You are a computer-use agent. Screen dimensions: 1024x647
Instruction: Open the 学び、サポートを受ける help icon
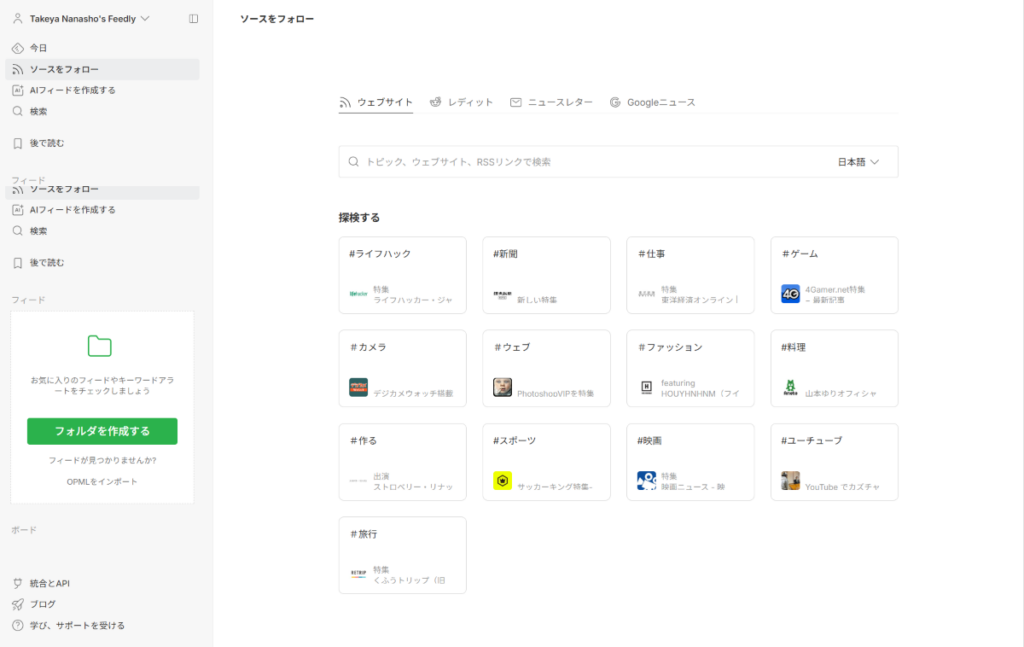coord(16,625)
